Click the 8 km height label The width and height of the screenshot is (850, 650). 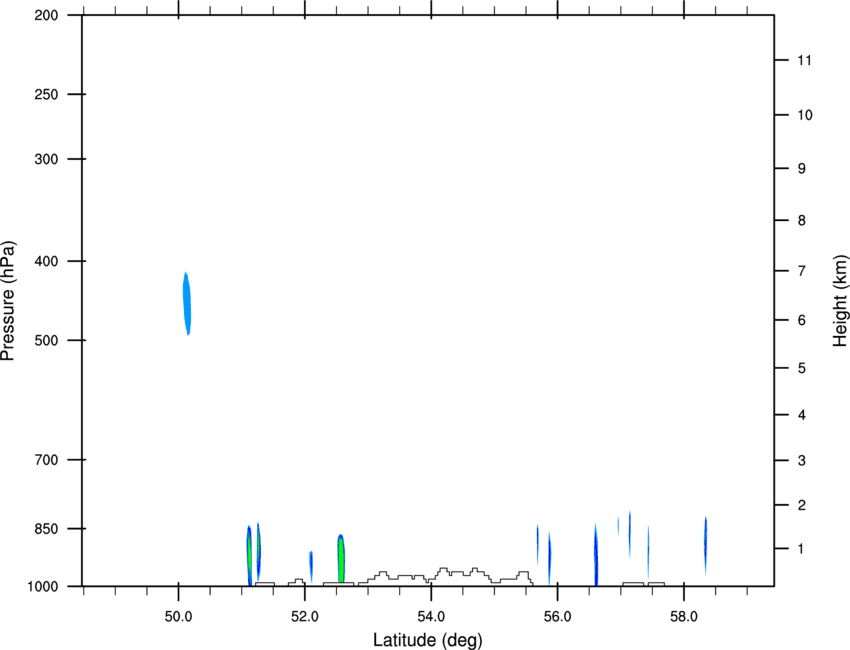pyautogui.click(x=802, y=221)
